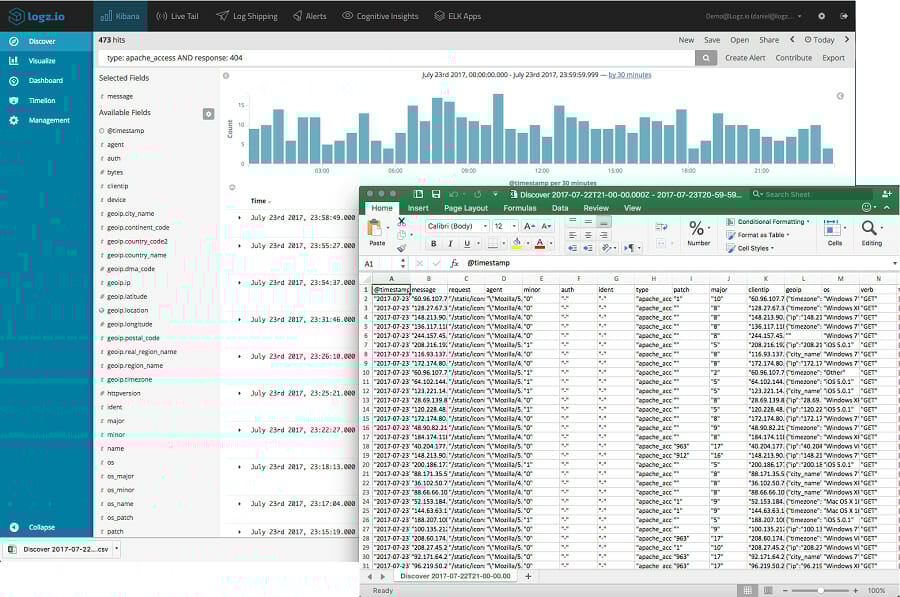Viewport: 900px width, 597px height.
Task: Open Timelion in the Kibana sidebar
Action: point(41,100)
